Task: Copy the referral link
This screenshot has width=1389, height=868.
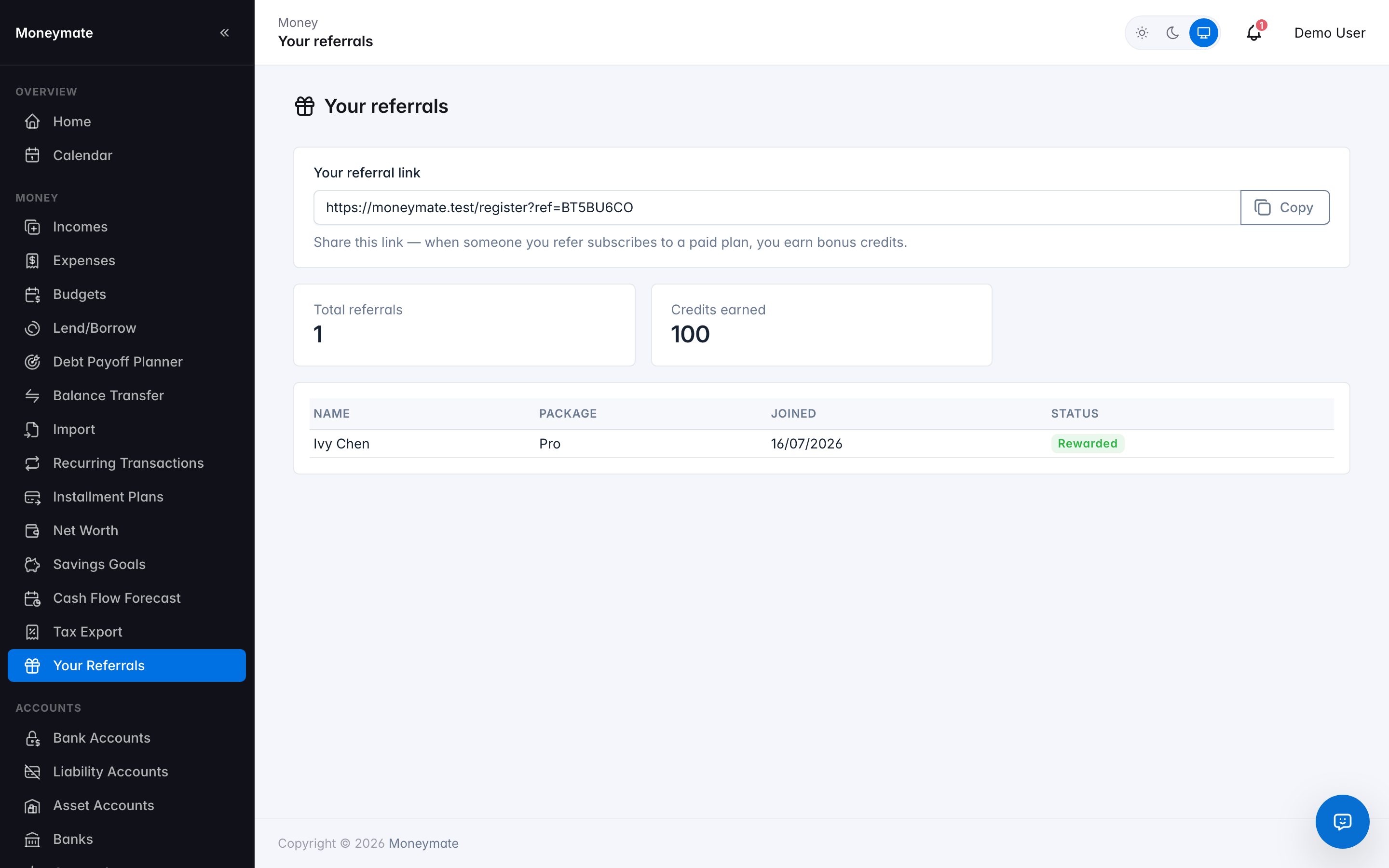Action: 1284,207
